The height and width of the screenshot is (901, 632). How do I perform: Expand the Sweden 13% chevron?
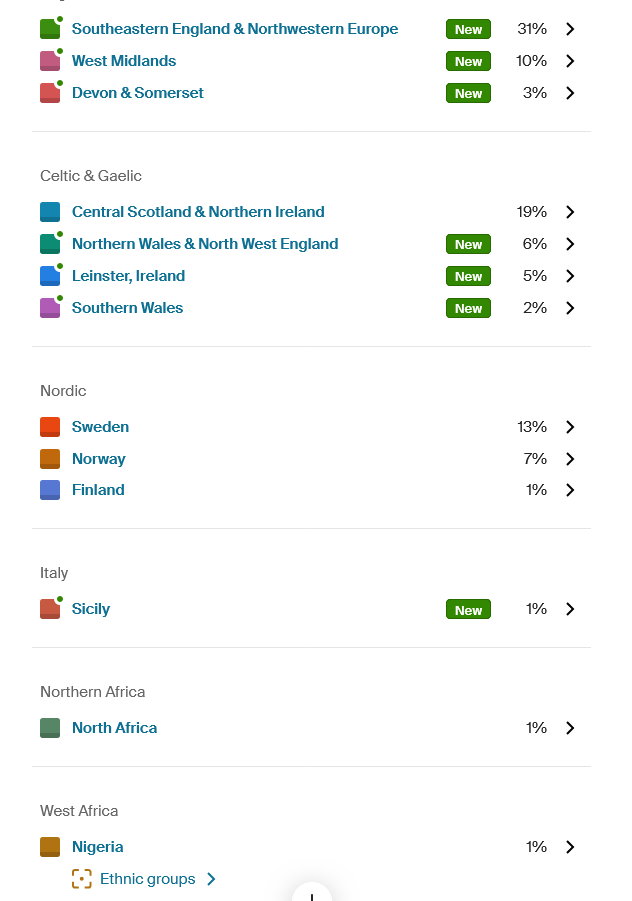(570, 427)
